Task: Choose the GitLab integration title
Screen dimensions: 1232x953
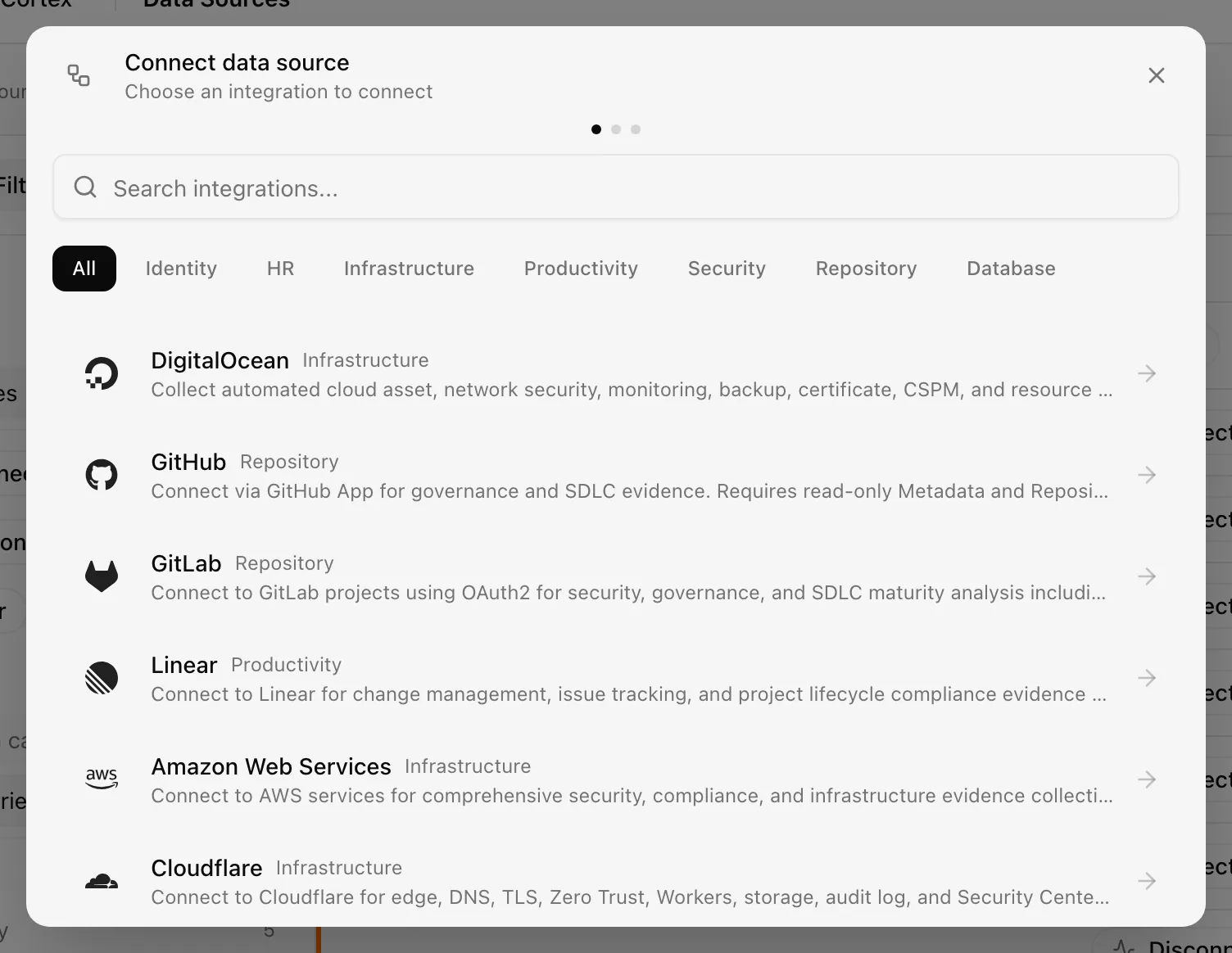Action: tap(186, 563)
